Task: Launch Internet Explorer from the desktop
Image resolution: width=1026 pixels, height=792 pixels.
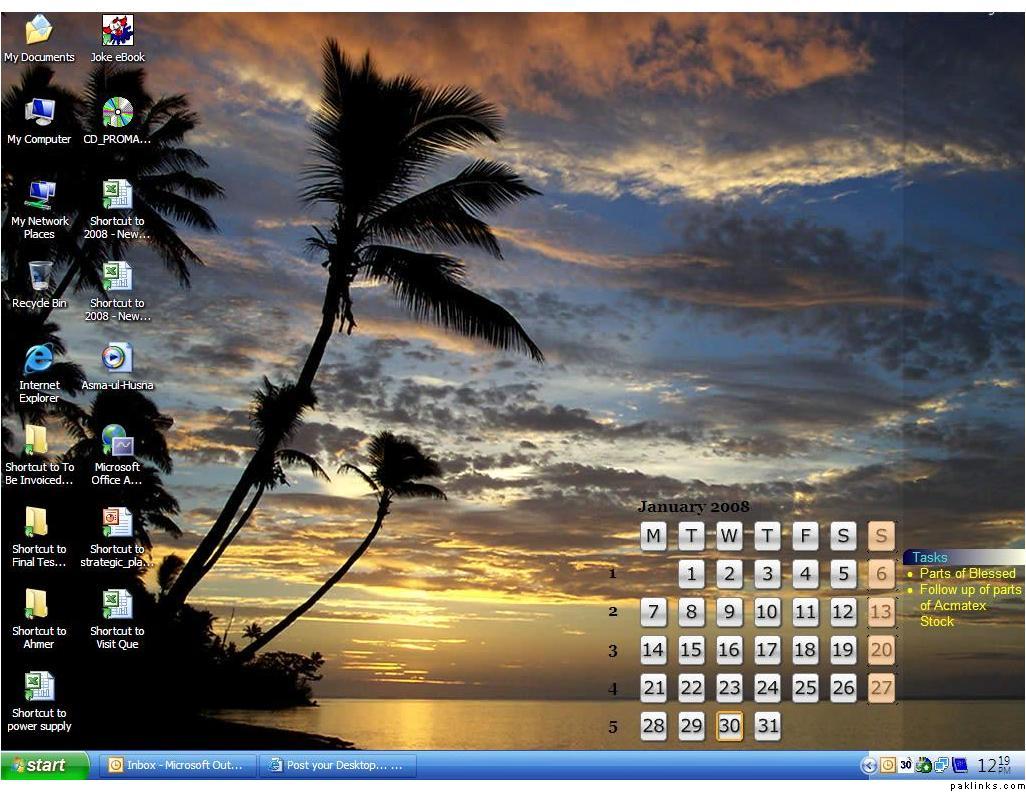Action: (39, 361)
